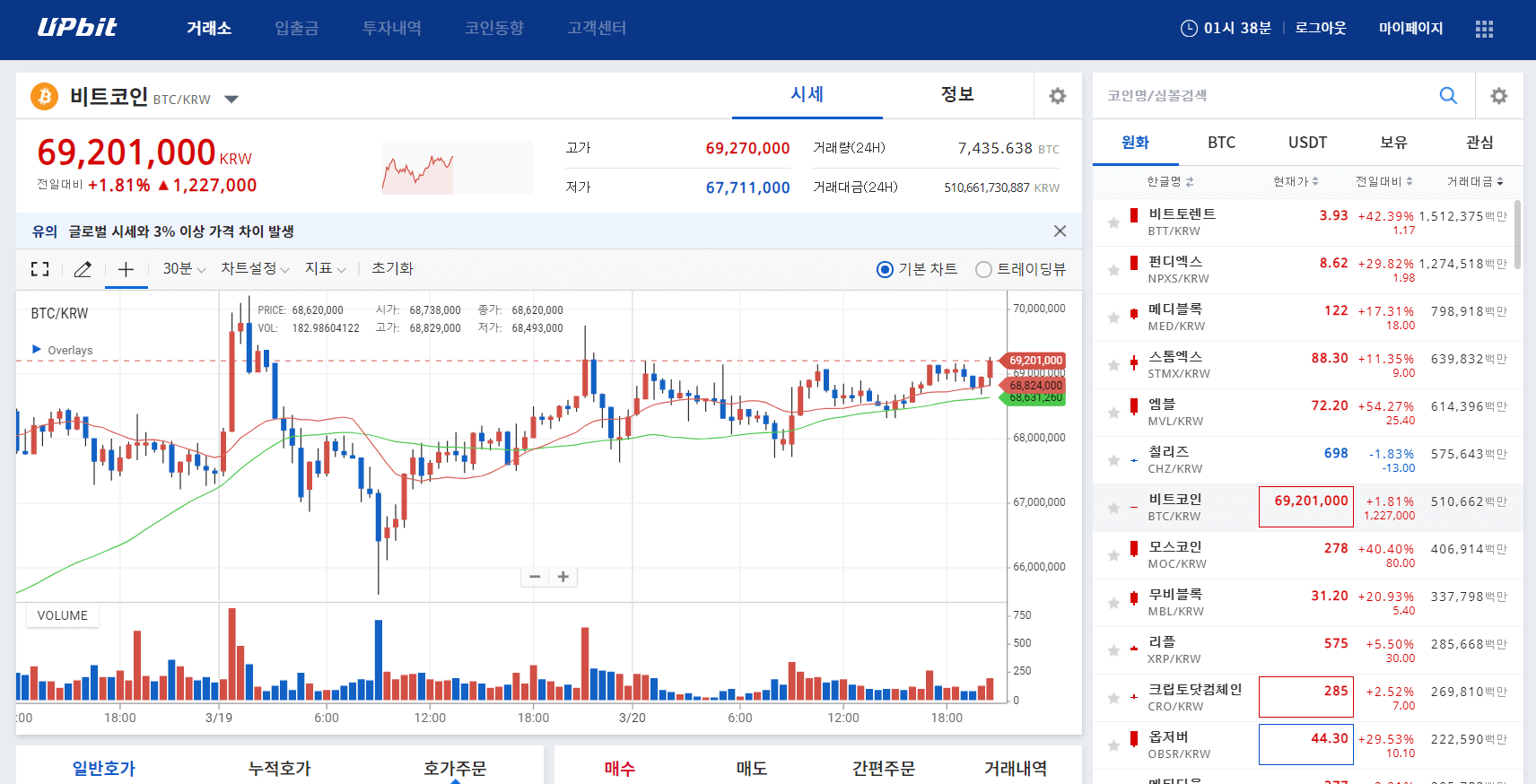Click the 코인명/심볼검색 search field
Viewport: 1536px width, 784px height.
pyautogui.click(x=1263, y=96)
